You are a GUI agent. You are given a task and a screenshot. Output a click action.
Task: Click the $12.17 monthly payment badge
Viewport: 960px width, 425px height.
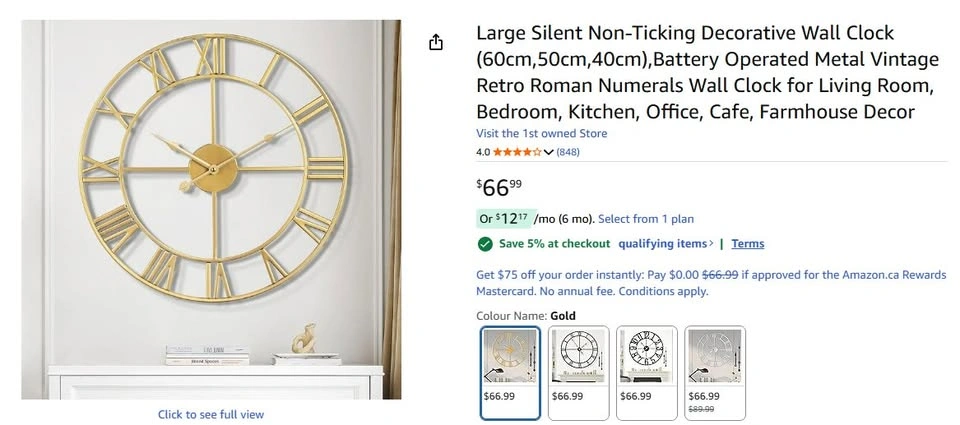[x=505, y=219]
